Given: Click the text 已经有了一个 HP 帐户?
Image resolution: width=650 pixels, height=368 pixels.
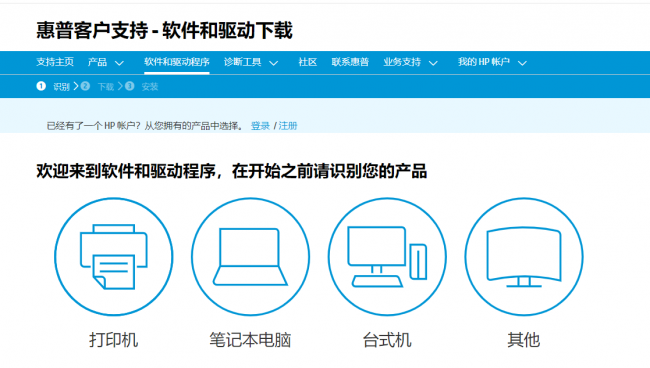Looking at the screenshot, I should (94, 126).
